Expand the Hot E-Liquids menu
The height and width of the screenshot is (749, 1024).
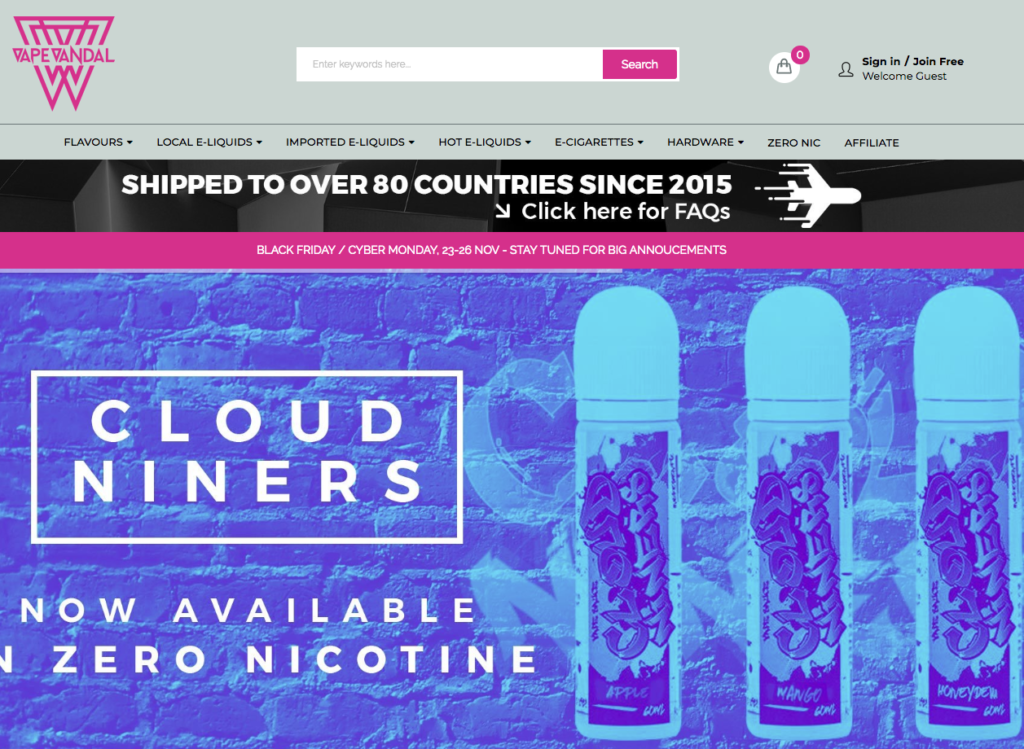(485, 142)
